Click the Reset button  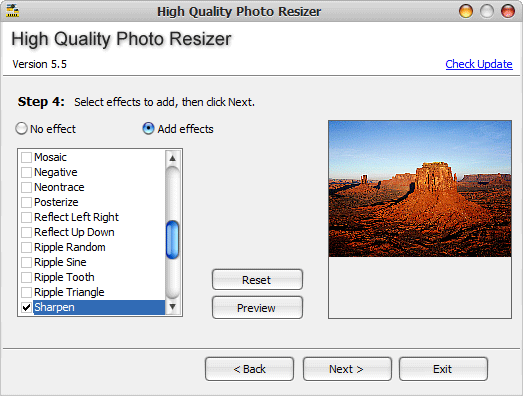click(x=257, y=280)
